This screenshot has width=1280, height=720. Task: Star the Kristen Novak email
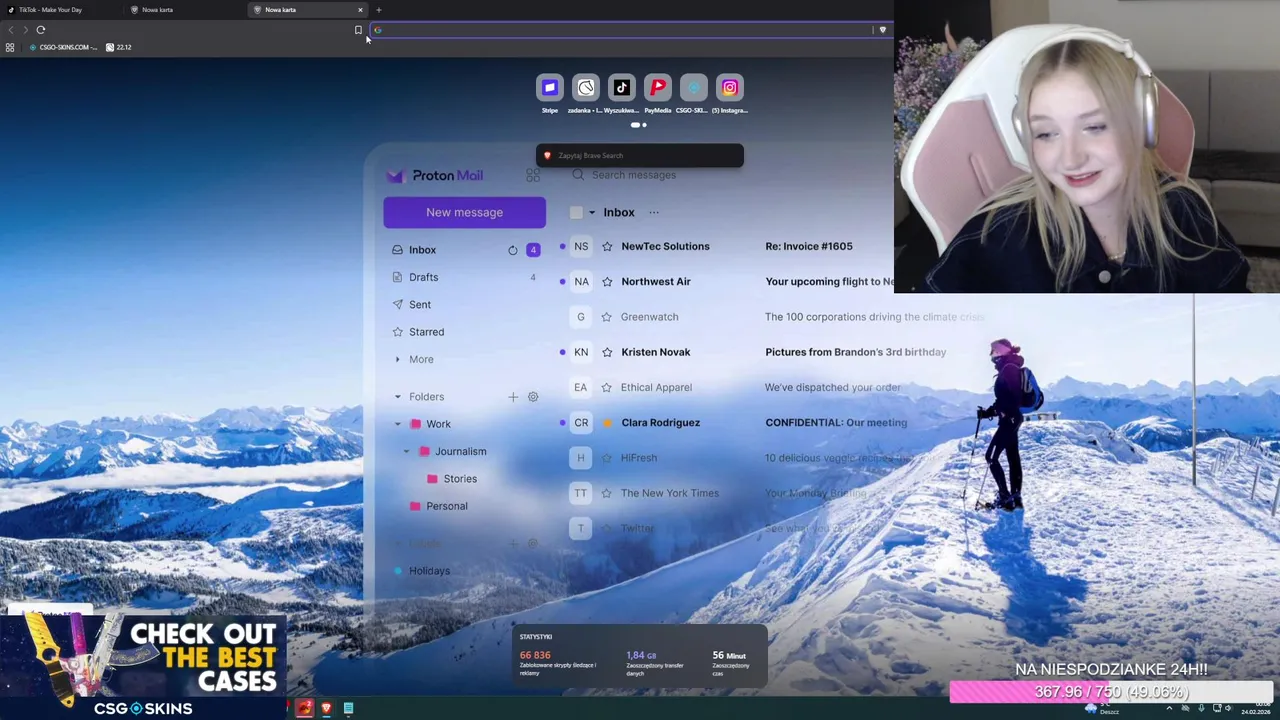(607, 352)
